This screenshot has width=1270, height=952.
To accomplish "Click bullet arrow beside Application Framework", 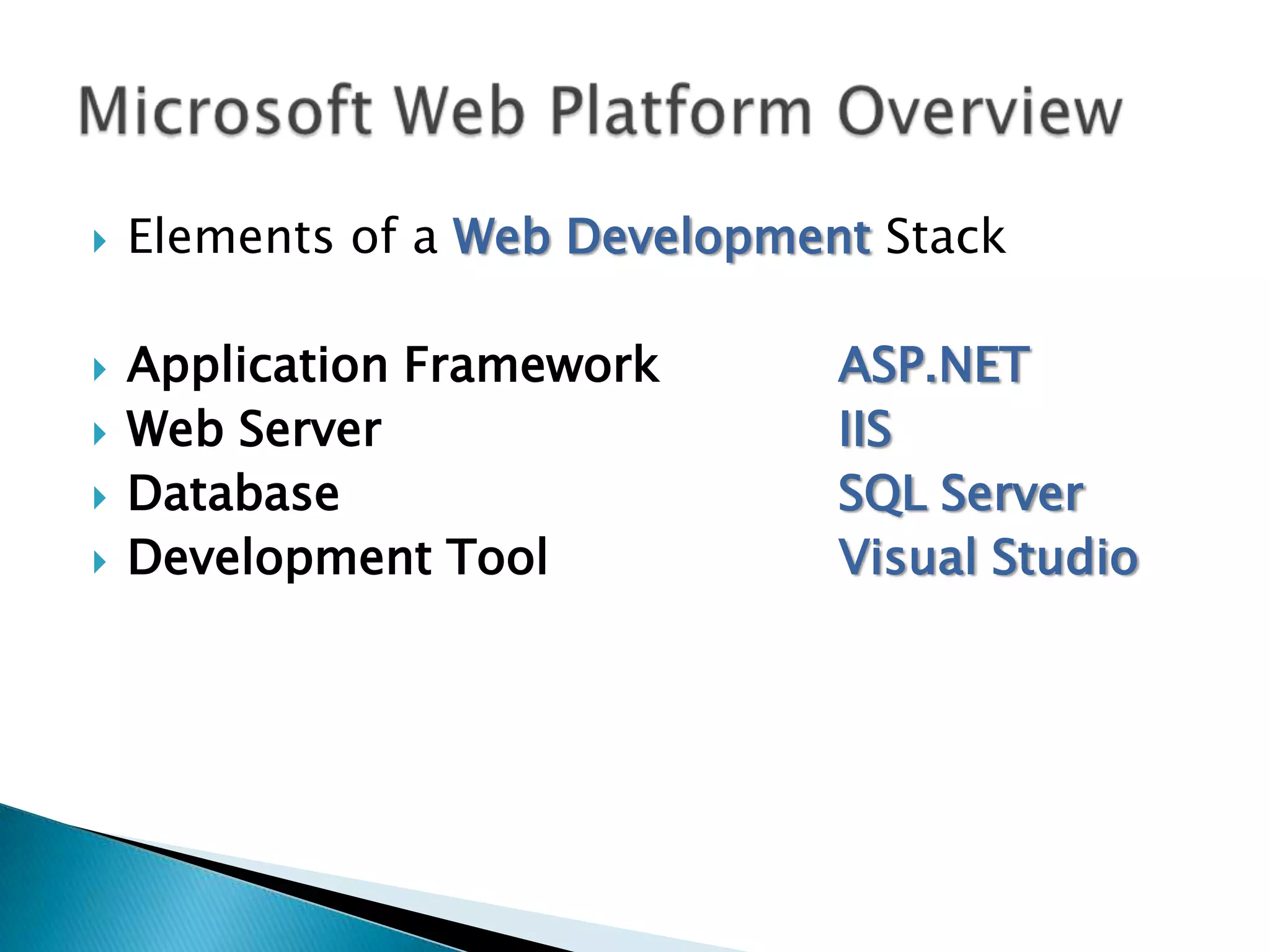I will tap(100, 369).
